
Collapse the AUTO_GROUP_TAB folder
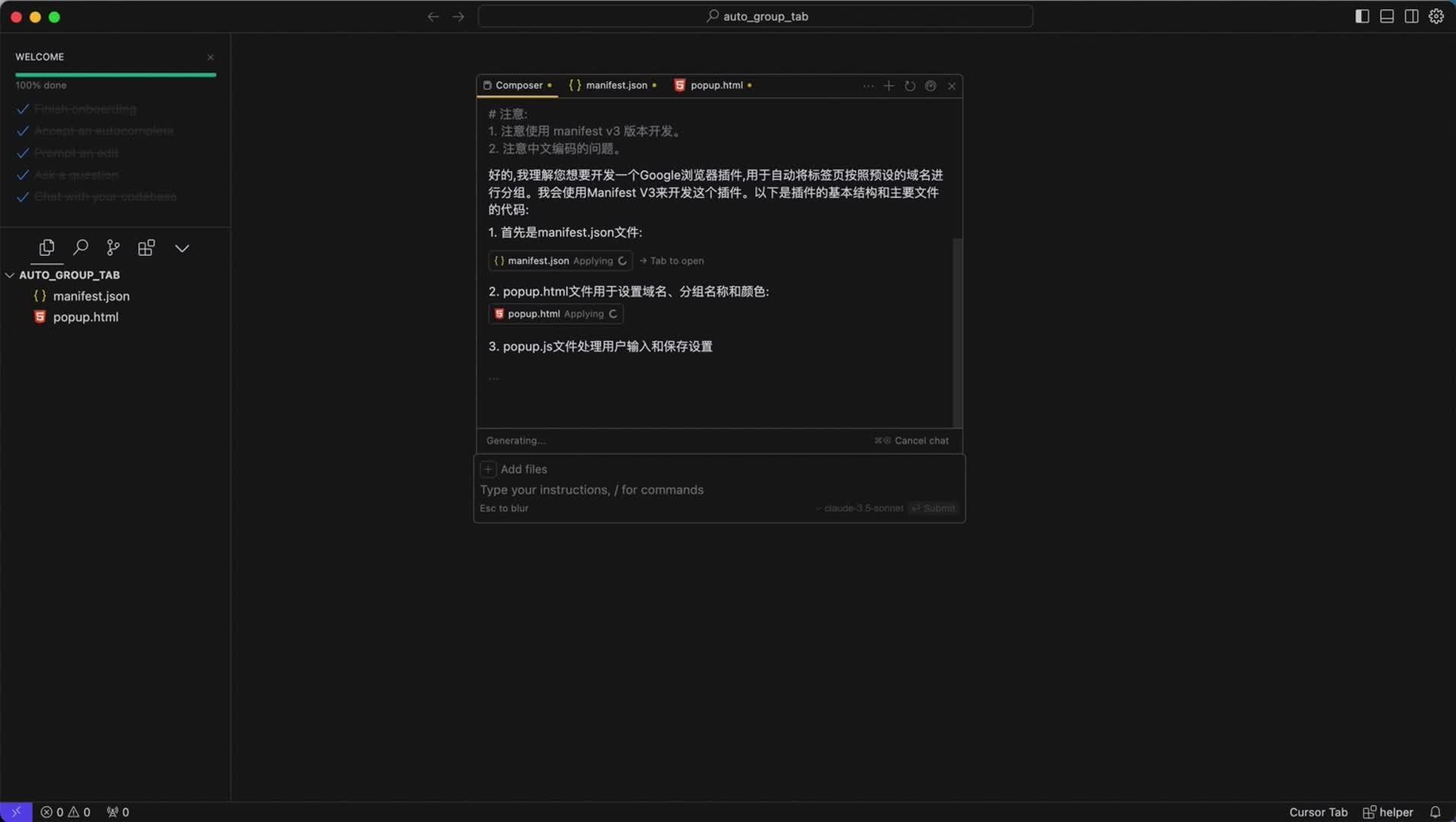click(x=10, y=275)
